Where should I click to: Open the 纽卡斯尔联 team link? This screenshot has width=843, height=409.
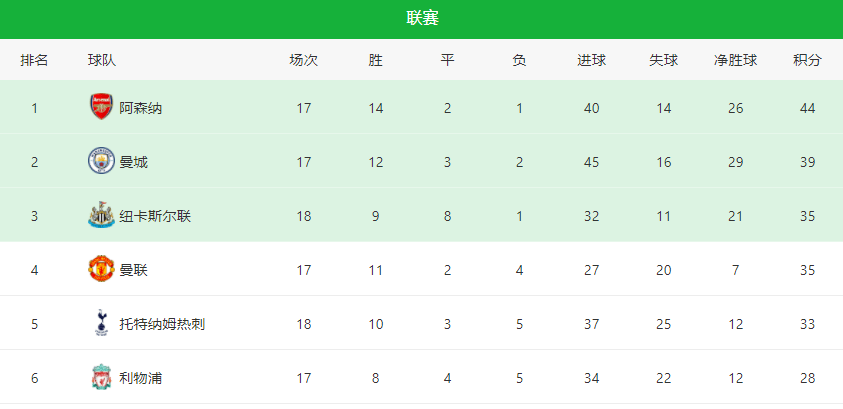[x=155, y=217]
